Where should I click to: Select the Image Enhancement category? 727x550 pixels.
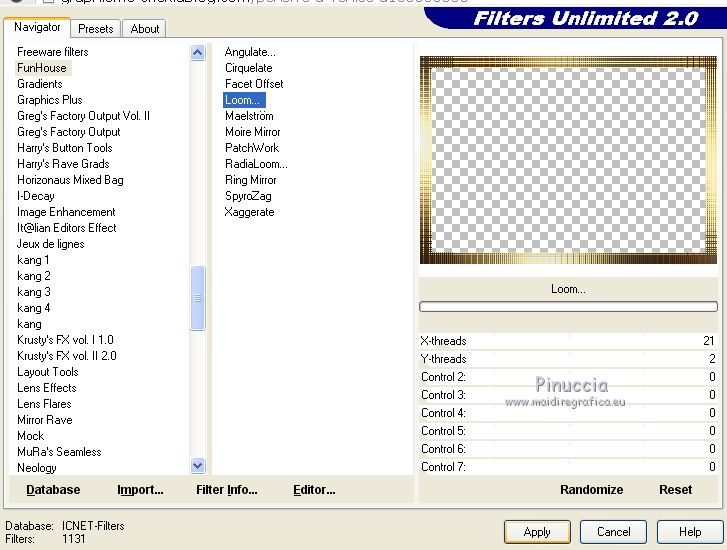(66, 212)
